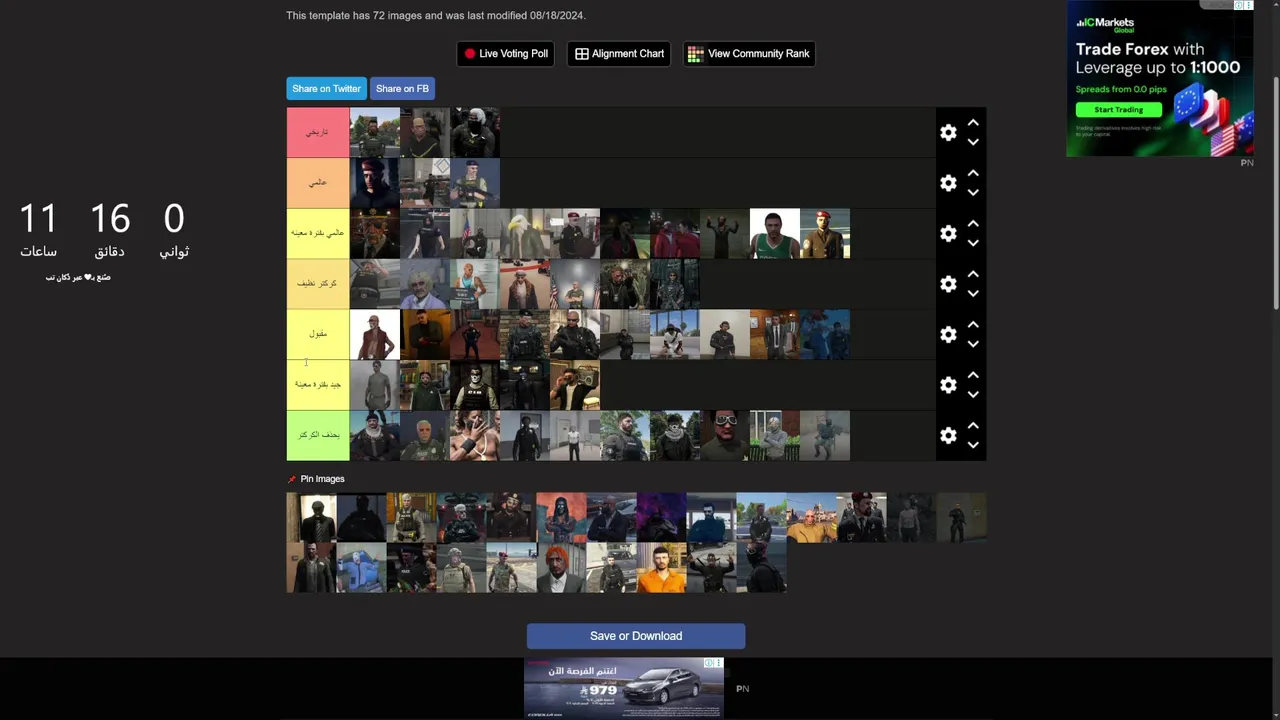The image size is (1280, 720).
Task: Select man holding boombox thumbnail
Action: [x=575, y=385]
